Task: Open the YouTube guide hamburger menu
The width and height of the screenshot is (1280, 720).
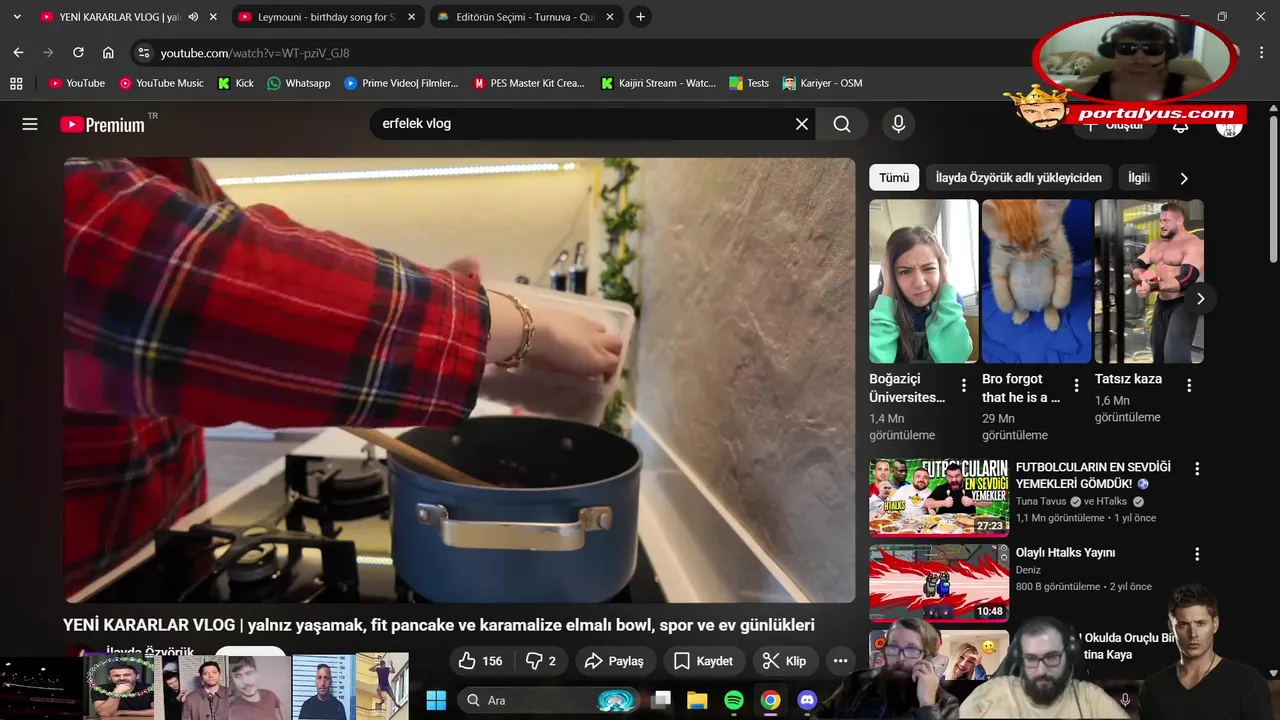Action: (30, 124)
